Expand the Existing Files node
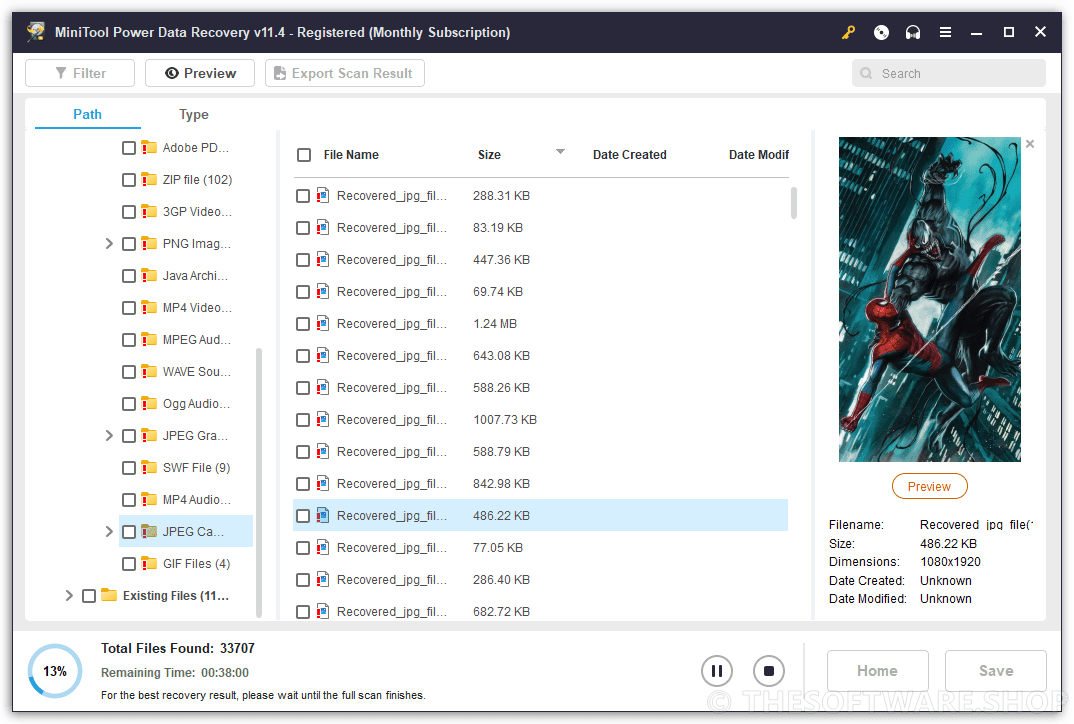The width and height of the screenshot is (1074, 724). click(x=68, y=595)
